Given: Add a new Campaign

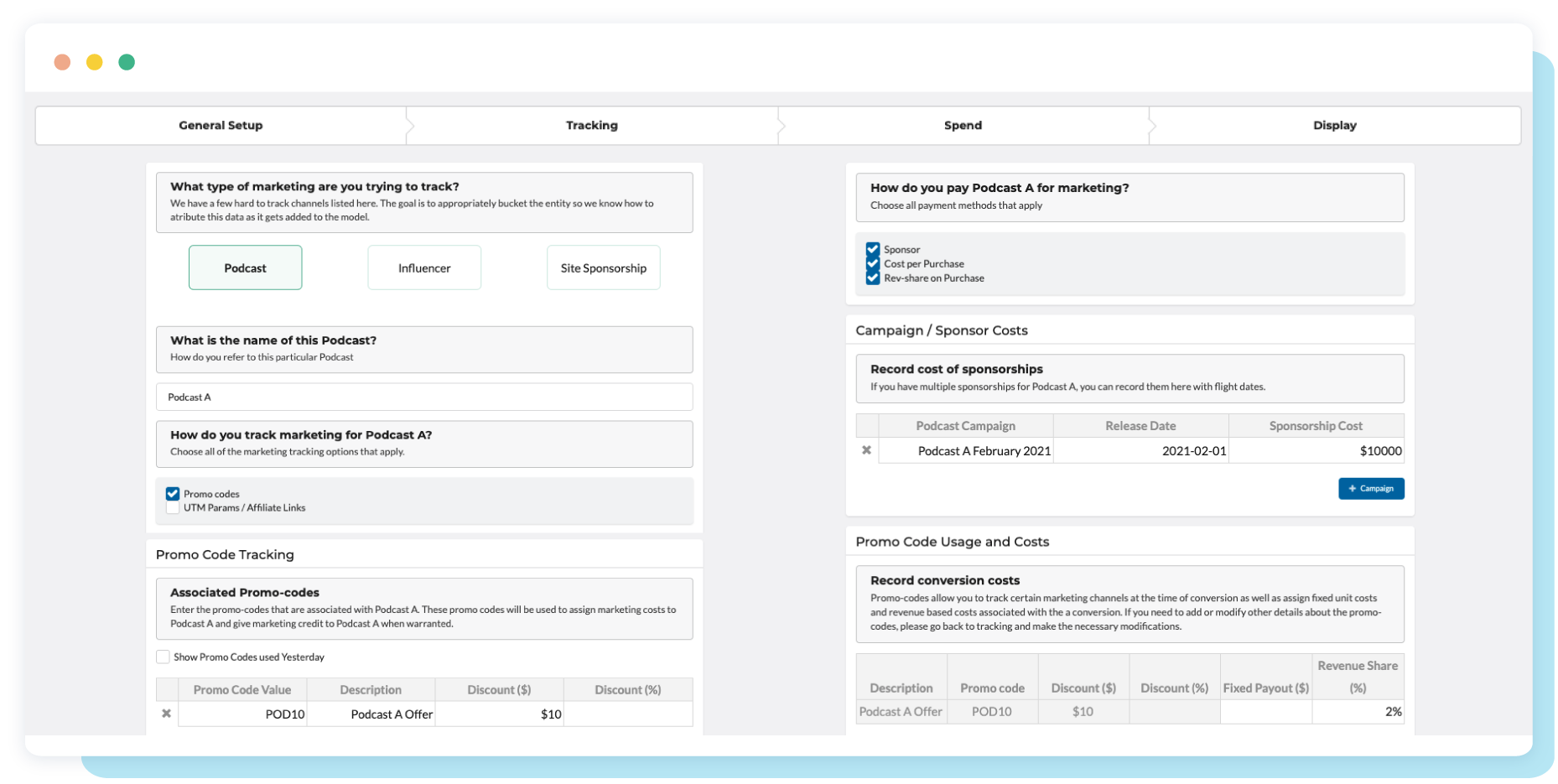Looking at the screenshot, I should point(1371,488).
